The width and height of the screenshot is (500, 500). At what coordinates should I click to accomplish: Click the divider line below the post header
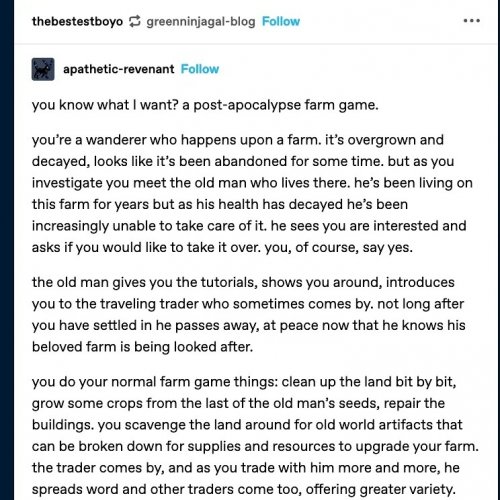pyautogui.click(x=256, y=43)
